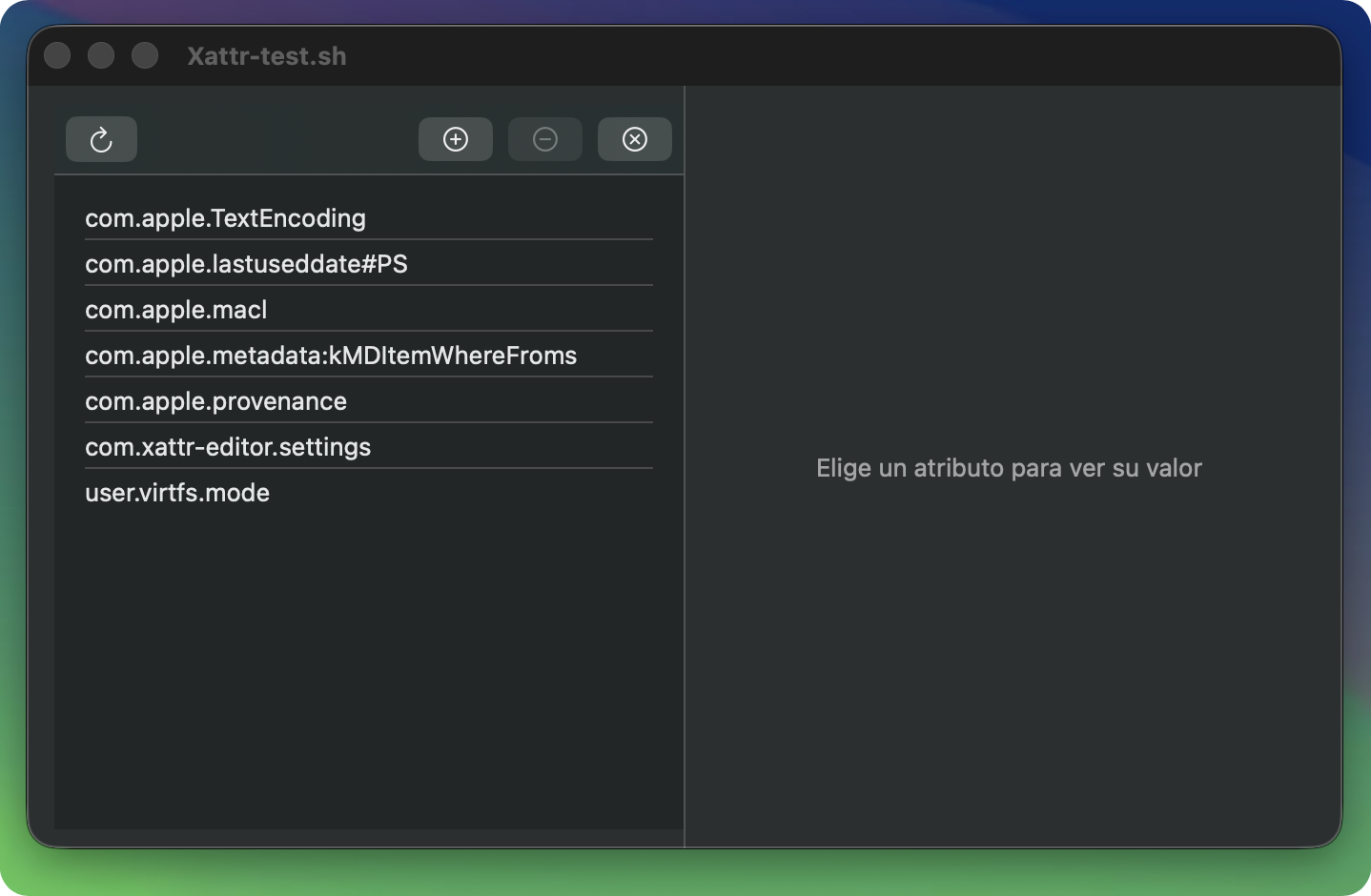The width and height of the screenshot is (1371, 896).
Task: Click the refresh attributes icon
Action: click(101, 140)
